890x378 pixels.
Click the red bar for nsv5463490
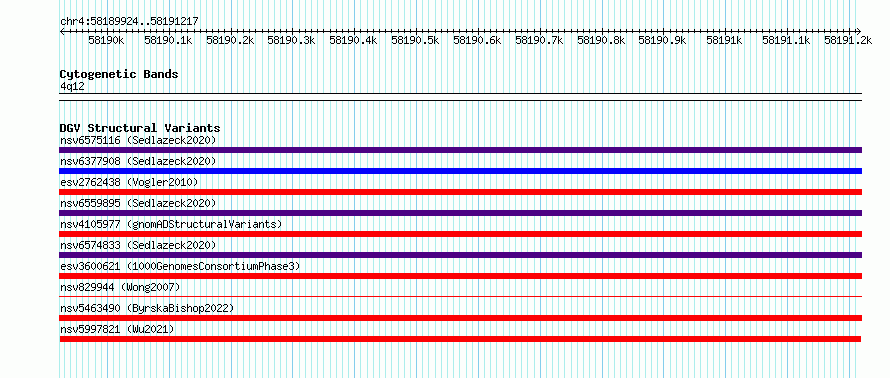coord(460,318)
